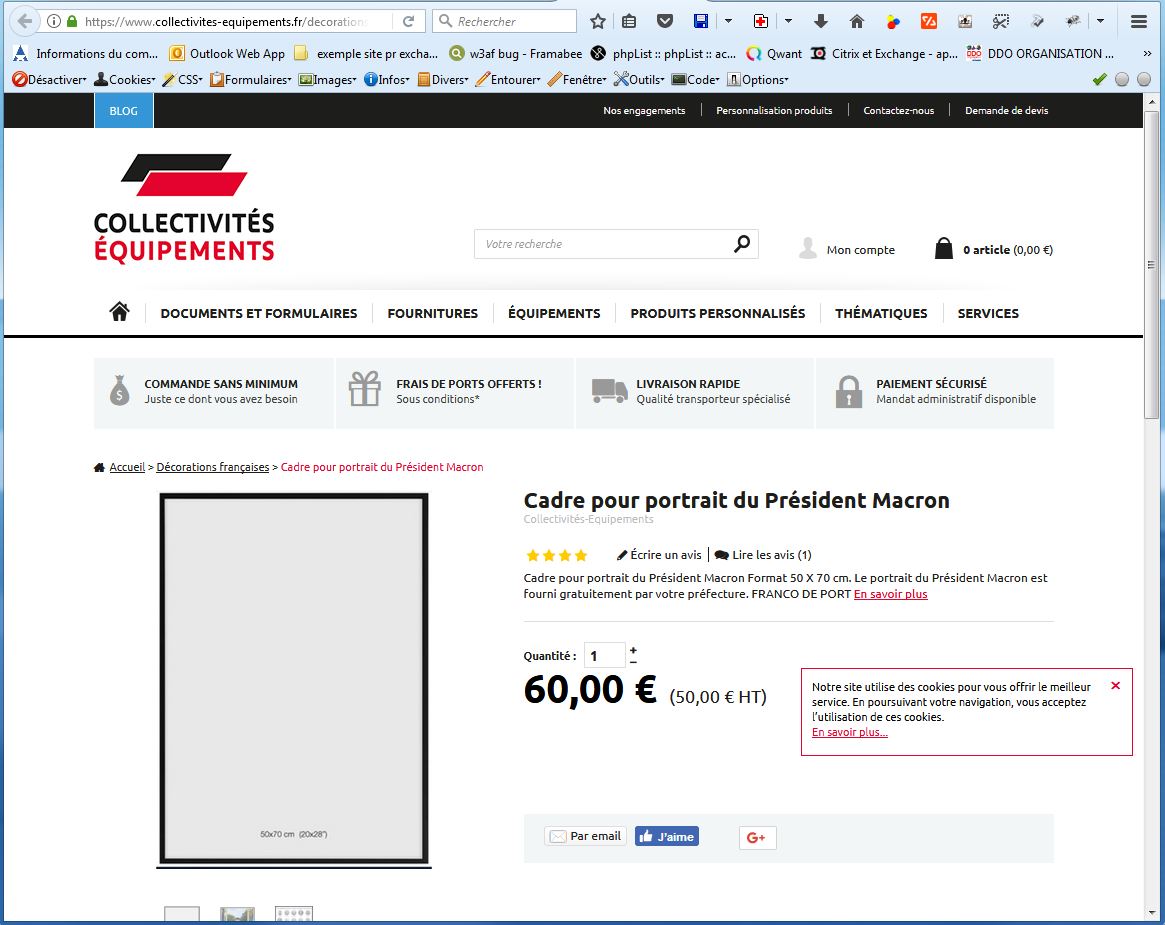
Task: Click the Mon compte user icon
Action: 808,248
